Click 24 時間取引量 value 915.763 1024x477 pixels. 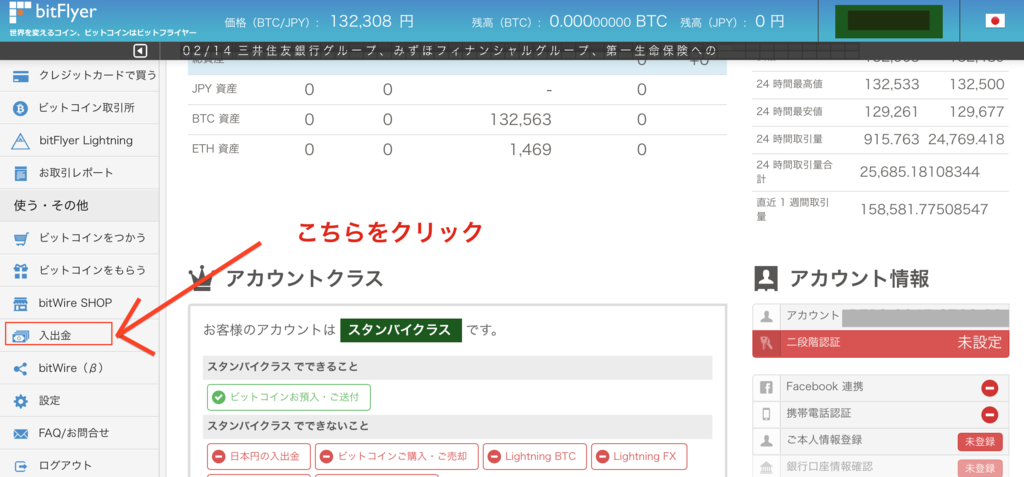pos(891,139)
